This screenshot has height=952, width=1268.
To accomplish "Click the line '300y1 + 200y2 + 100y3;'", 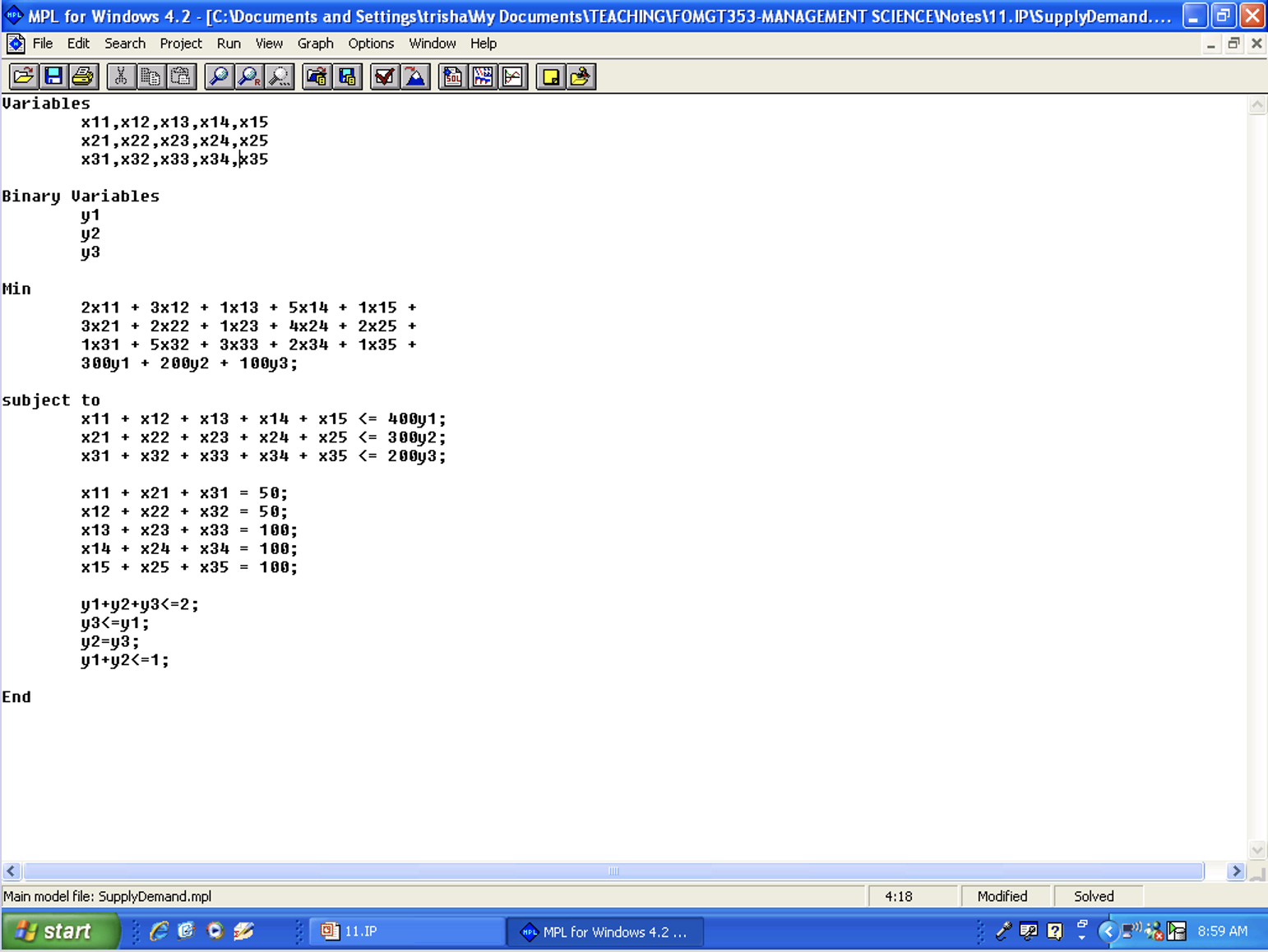I will point(189,363).
